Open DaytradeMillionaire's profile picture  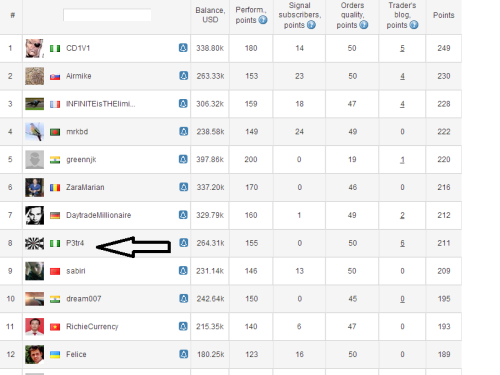[34, 215]
